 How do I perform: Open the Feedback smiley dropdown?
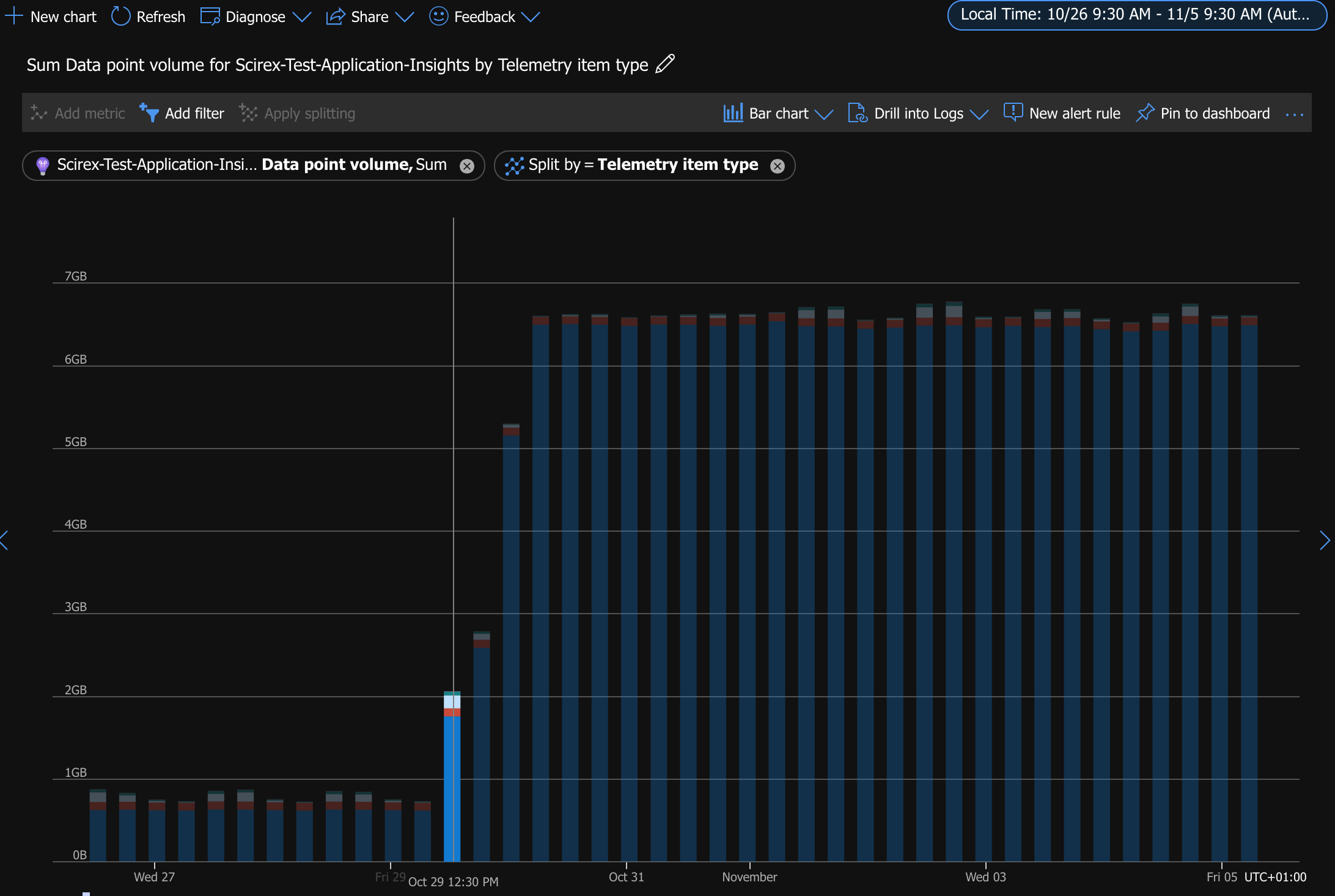click(485, 17)
